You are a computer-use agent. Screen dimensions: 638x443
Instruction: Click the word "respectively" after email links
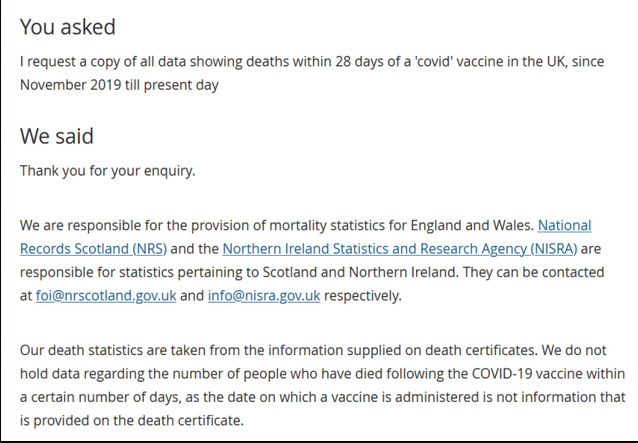363,296
